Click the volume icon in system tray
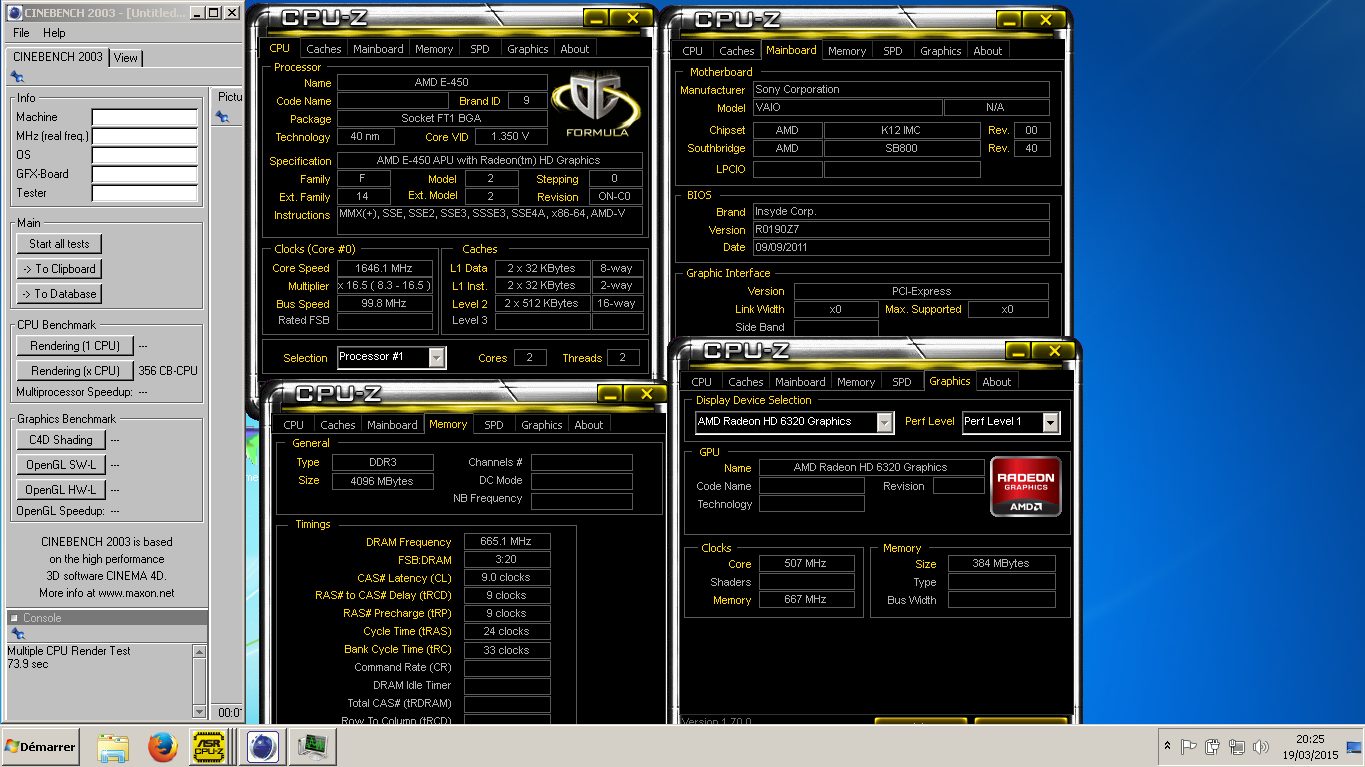 coord(1261,746)
